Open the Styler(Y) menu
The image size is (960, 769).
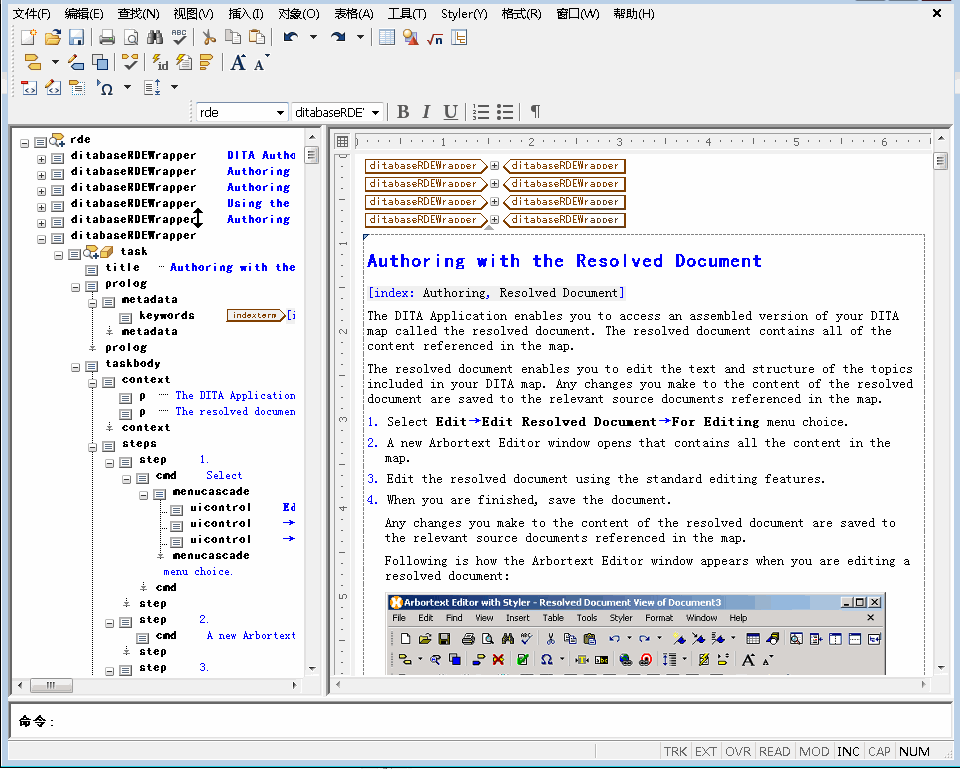464,13
